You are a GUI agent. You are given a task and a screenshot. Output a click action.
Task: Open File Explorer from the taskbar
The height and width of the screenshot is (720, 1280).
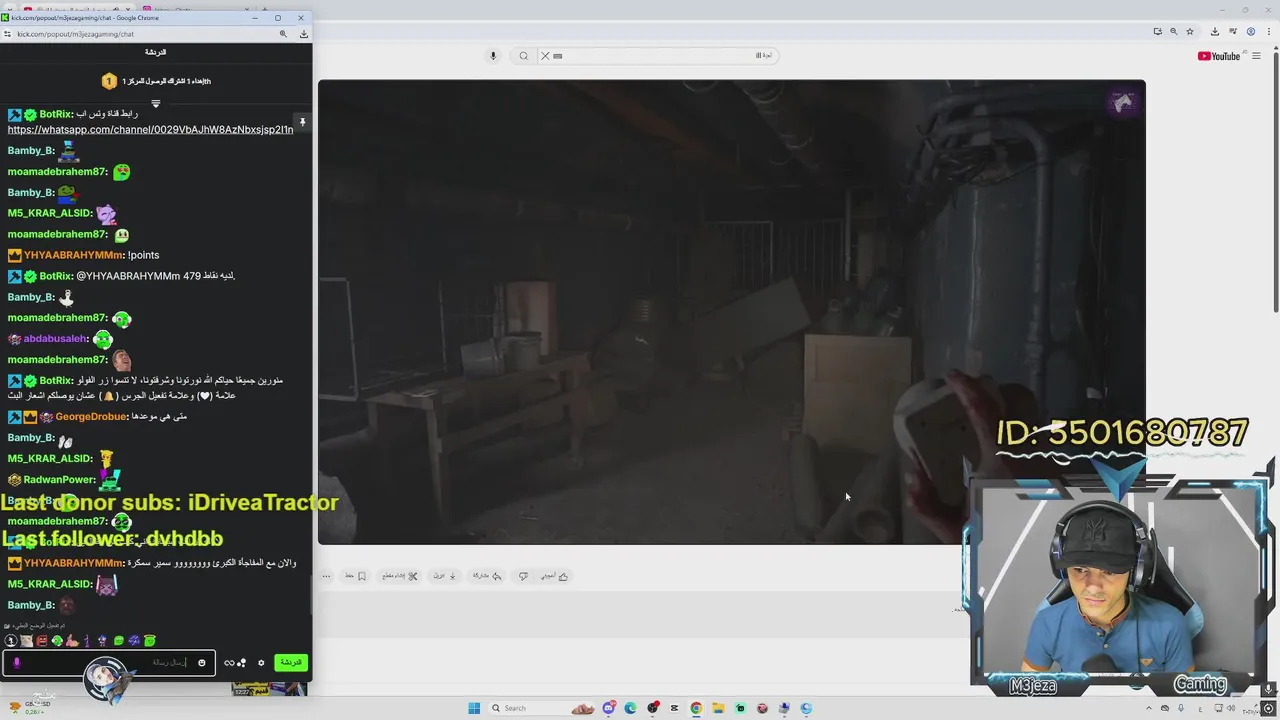coord(718,708)
